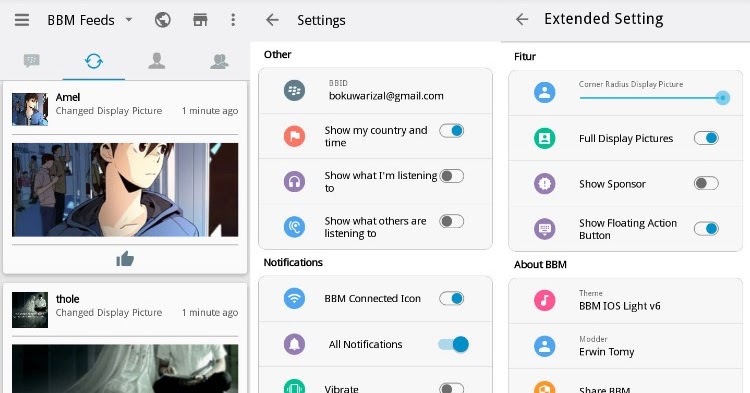
Task: Toggle the Vibrate switch
Action: coord(452,388)
